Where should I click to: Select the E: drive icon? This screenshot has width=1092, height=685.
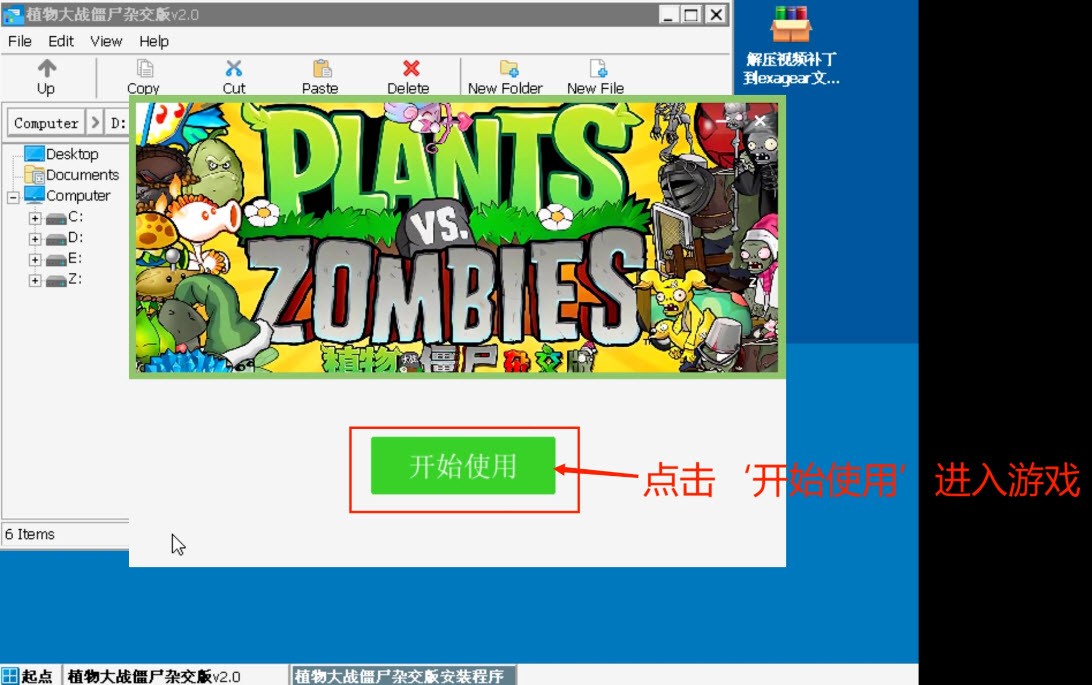[56, 260]
